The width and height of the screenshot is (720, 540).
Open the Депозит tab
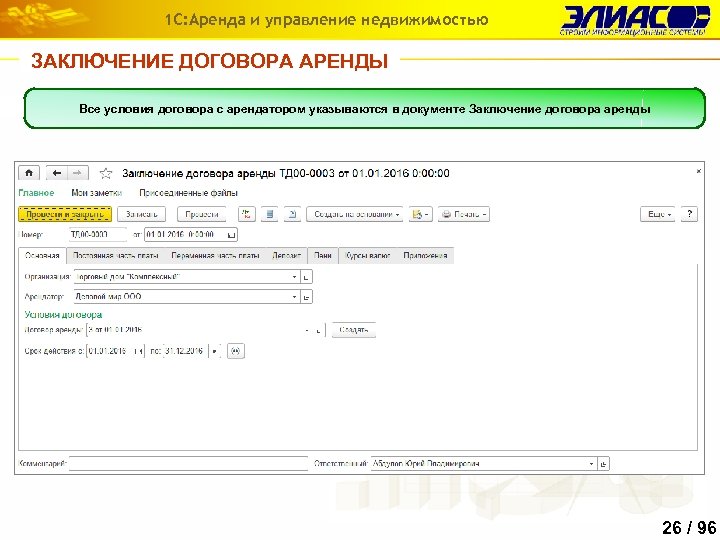coord(287,255)
